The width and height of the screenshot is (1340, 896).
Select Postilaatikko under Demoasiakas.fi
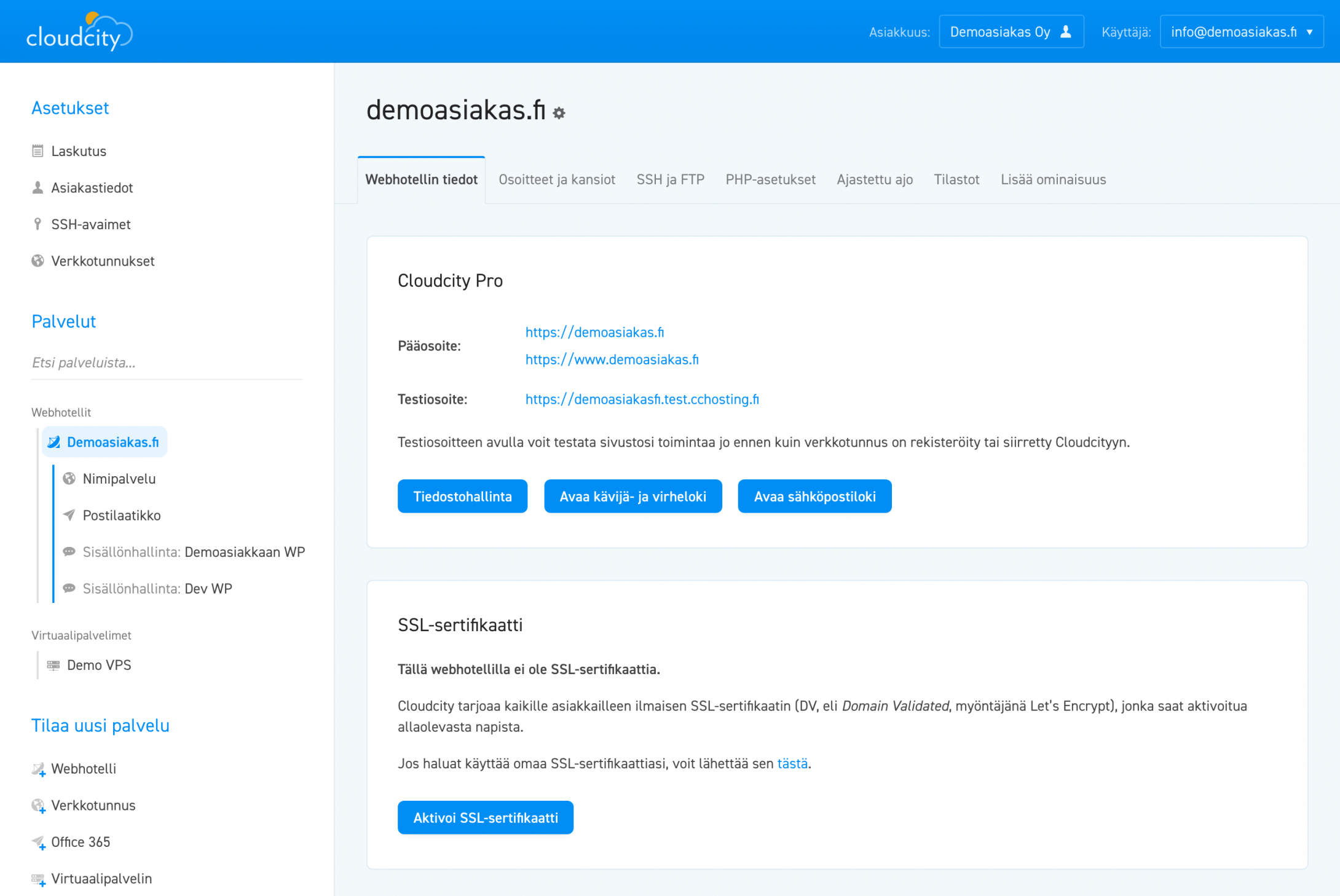tap(122, 516)
